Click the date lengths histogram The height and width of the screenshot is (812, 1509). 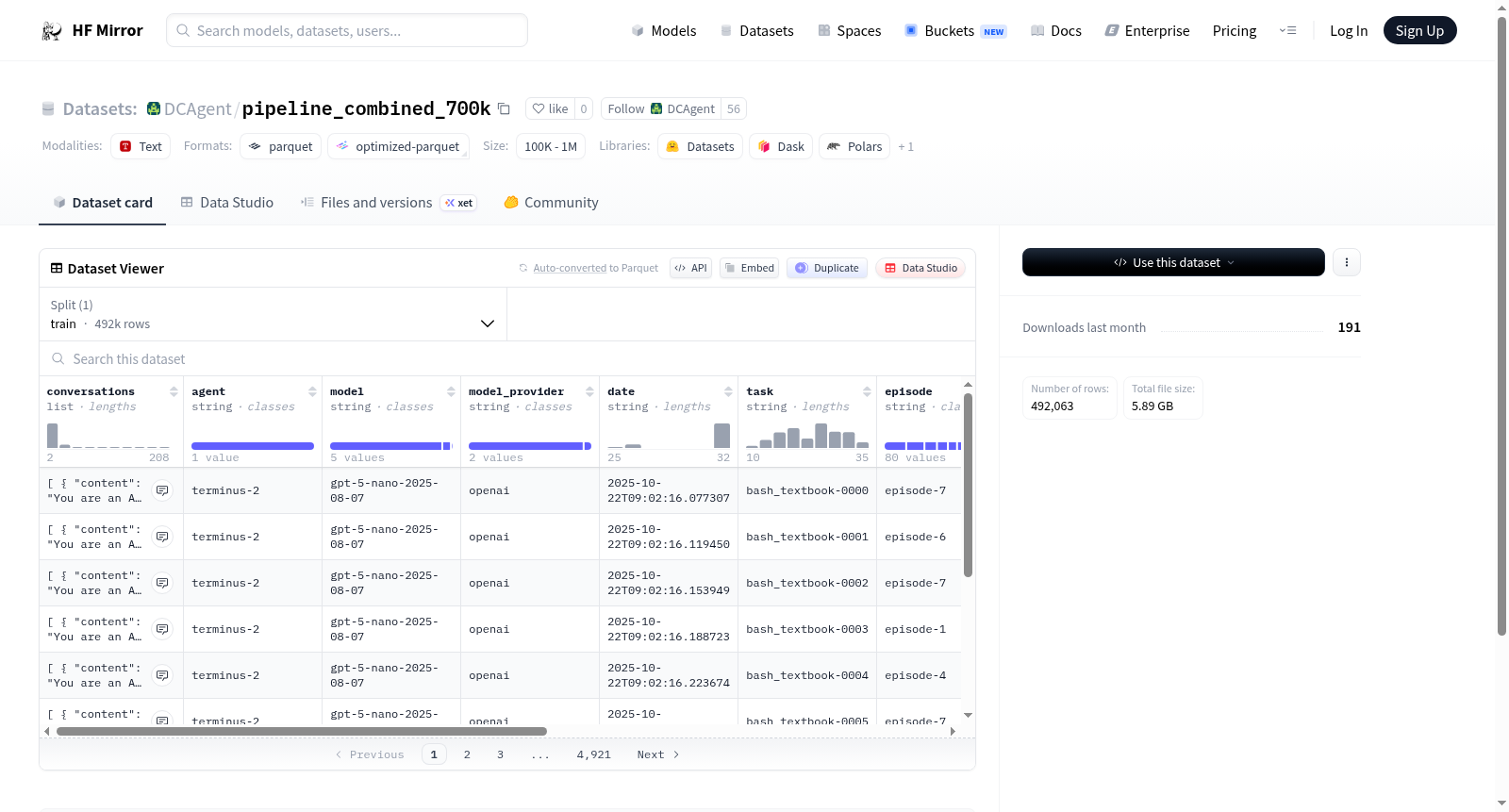(669, 436)
